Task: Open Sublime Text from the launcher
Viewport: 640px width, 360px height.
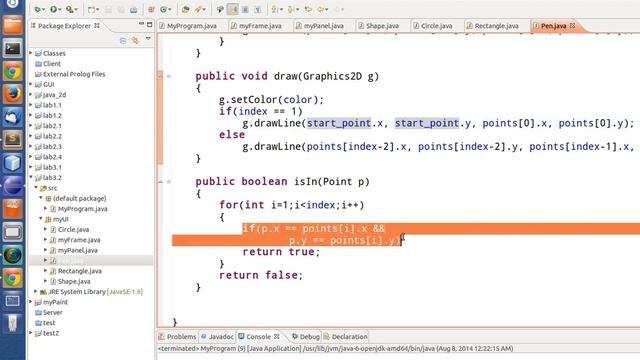Action: (13, 140)
